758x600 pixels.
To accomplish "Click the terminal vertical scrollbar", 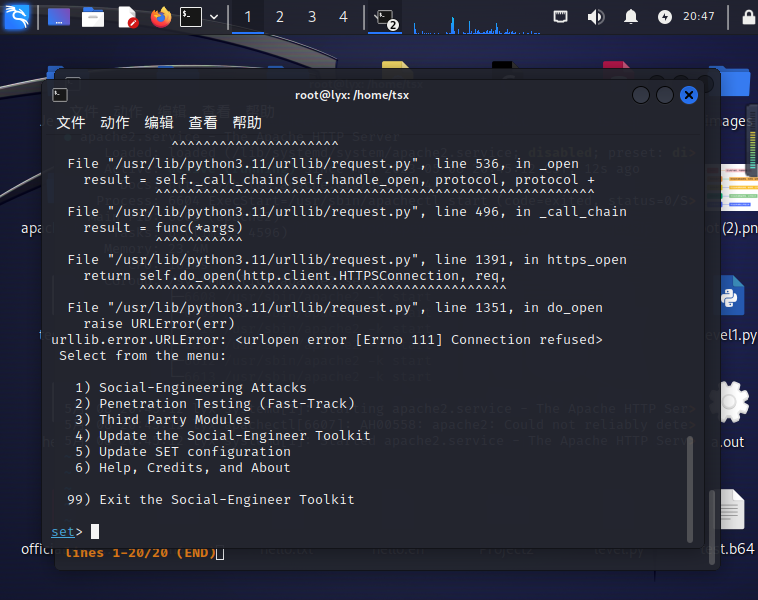I will click(x=690, y=488).
